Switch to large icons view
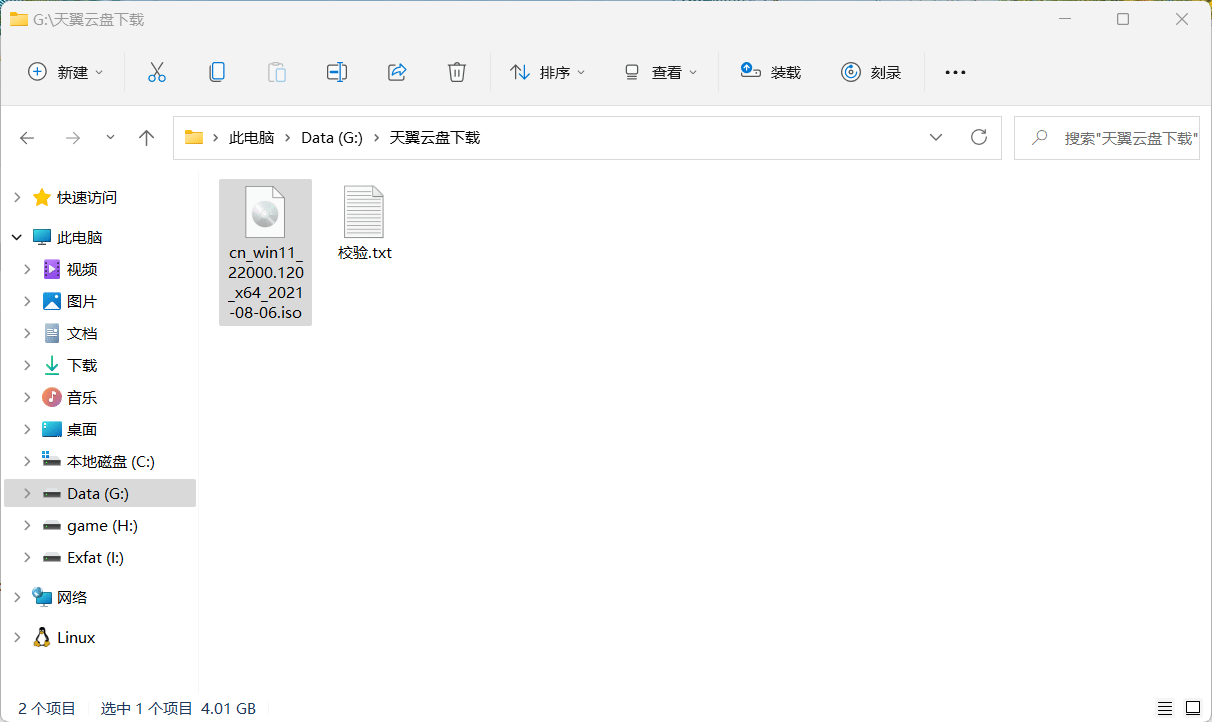 tap(1192, 708)
